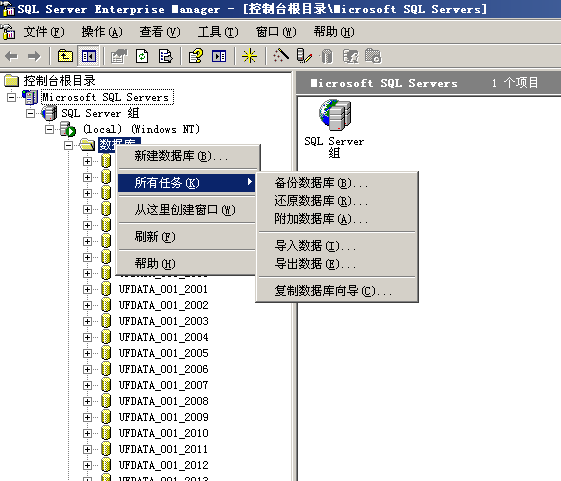Screen dimensions: 561x481
Task: Click the Export List toolbar icon
Action: click(x=165, y=56)
